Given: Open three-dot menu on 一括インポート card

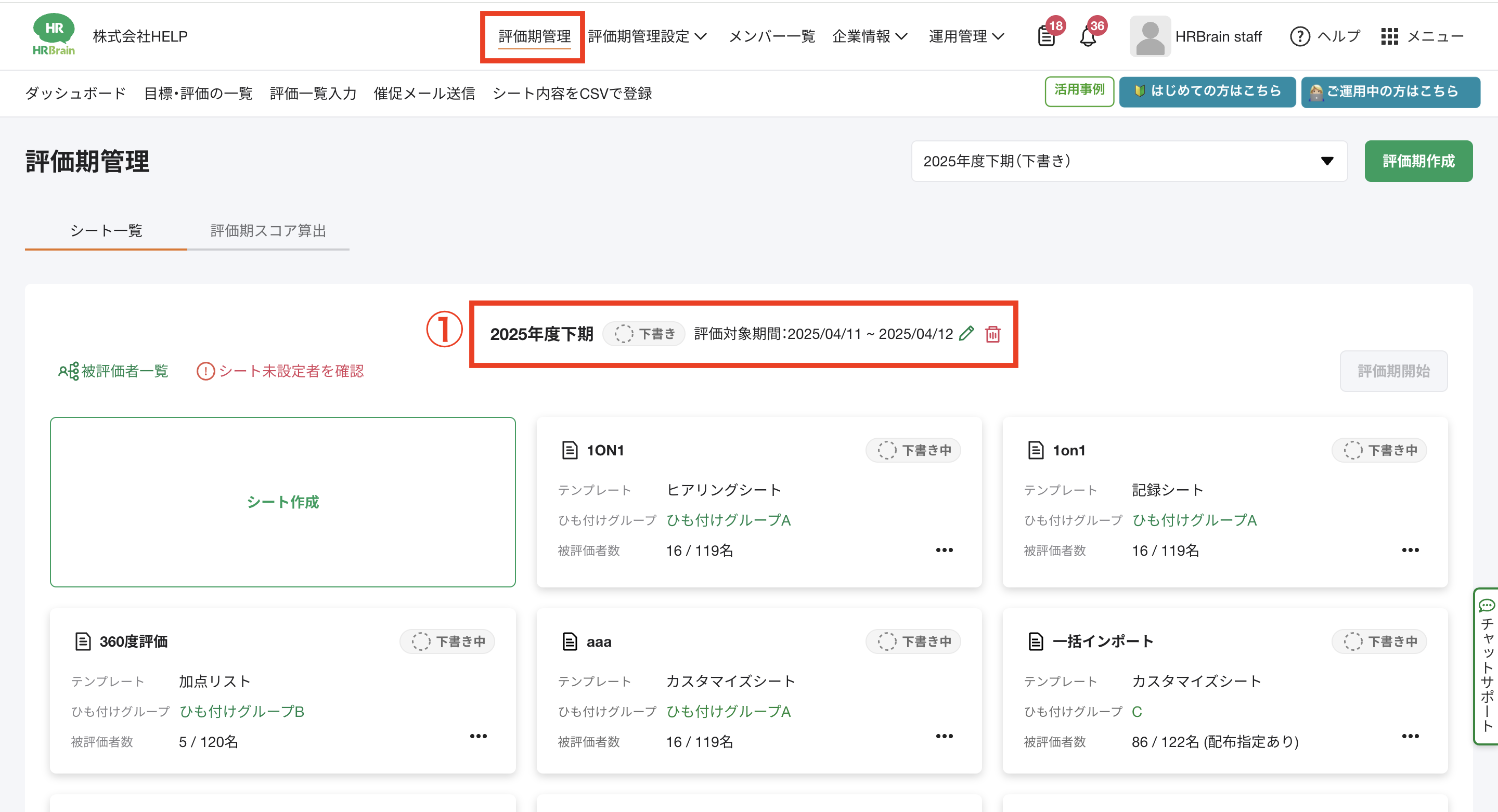Looking at the screenshot, I should 1410,737.
